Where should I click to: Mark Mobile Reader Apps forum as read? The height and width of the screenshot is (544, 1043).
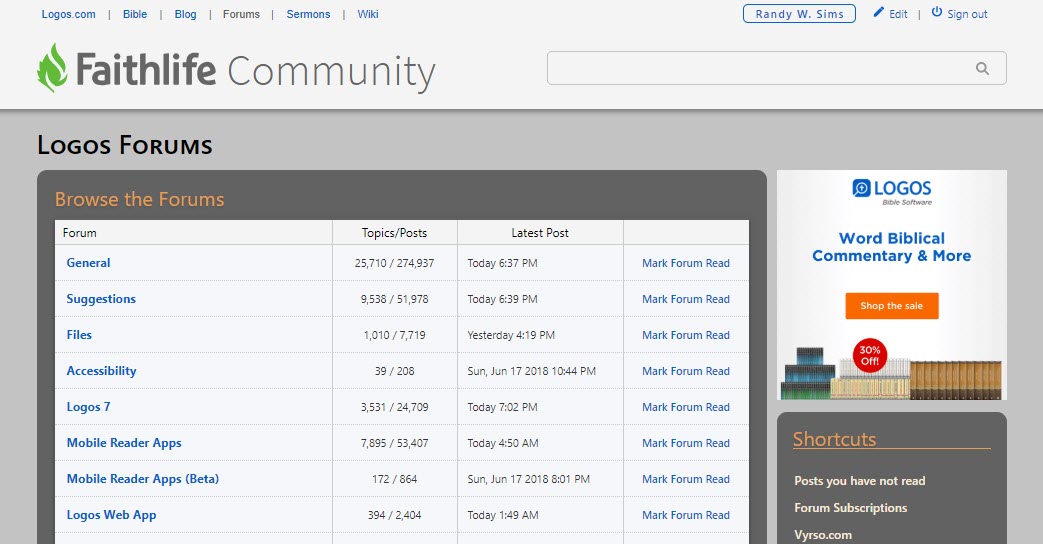click(686, 443)
